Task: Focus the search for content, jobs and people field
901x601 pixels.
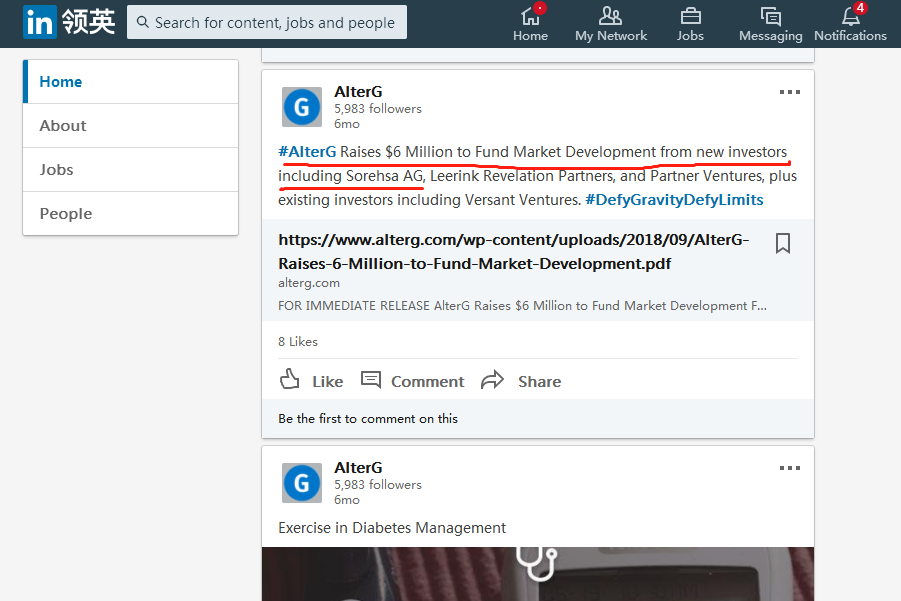Action: [x=267, y=22]
